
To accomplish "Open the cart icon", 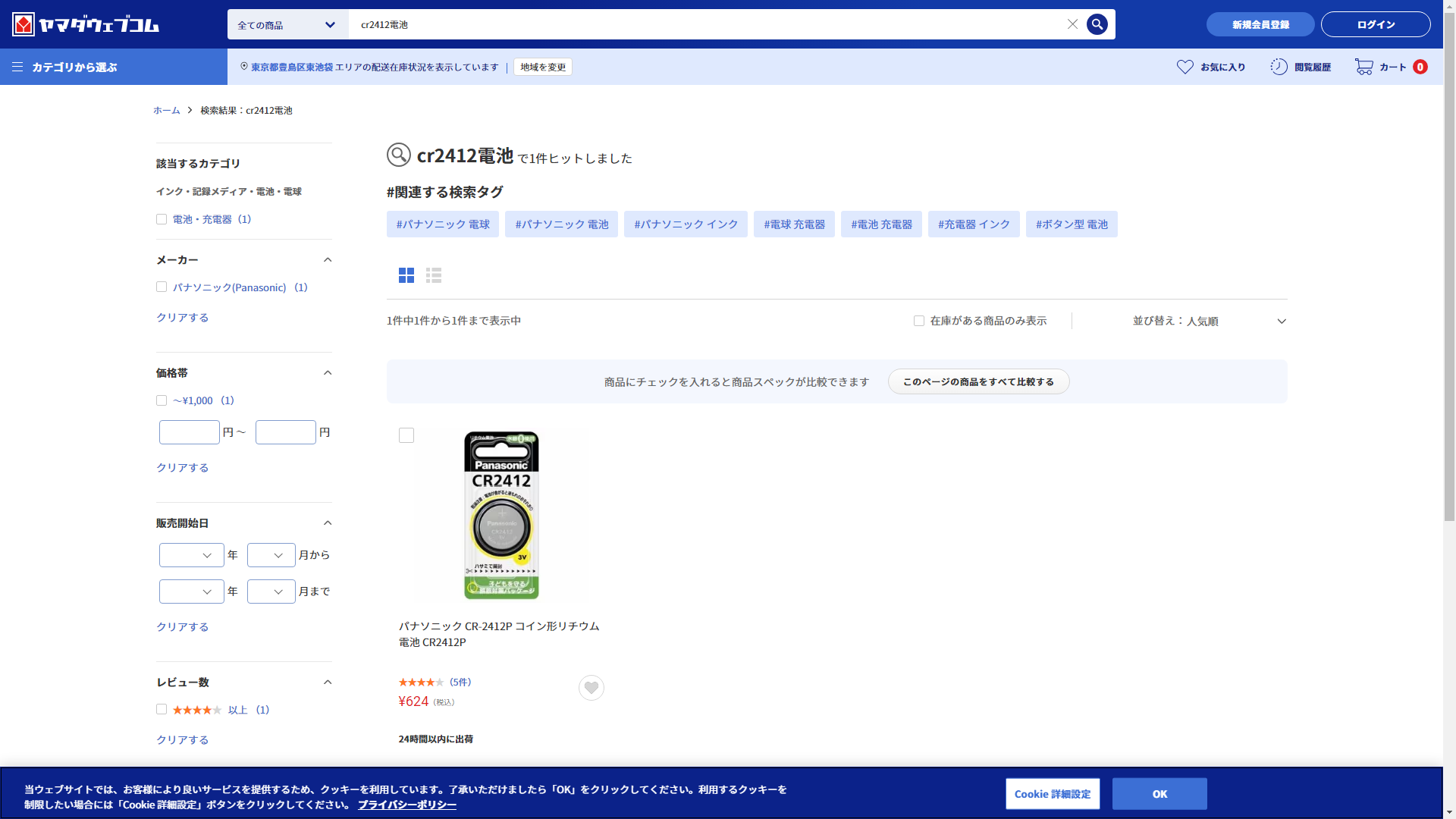I will pos(1364,67).
